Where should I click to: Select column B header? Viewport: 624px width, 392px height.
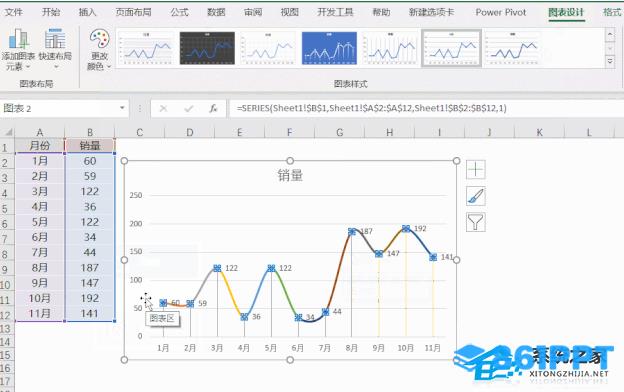[90, 132]
